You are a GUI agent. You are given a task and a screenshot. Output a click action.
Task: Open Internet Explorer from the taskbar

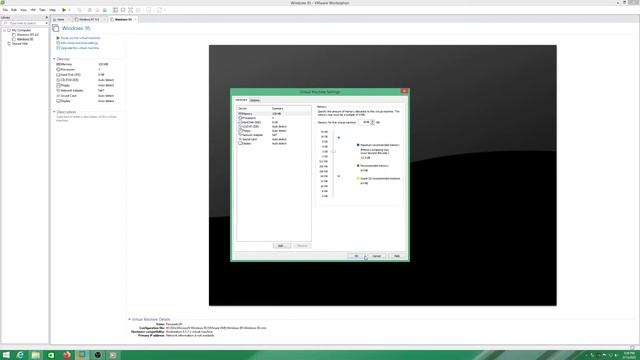point(20,355)
